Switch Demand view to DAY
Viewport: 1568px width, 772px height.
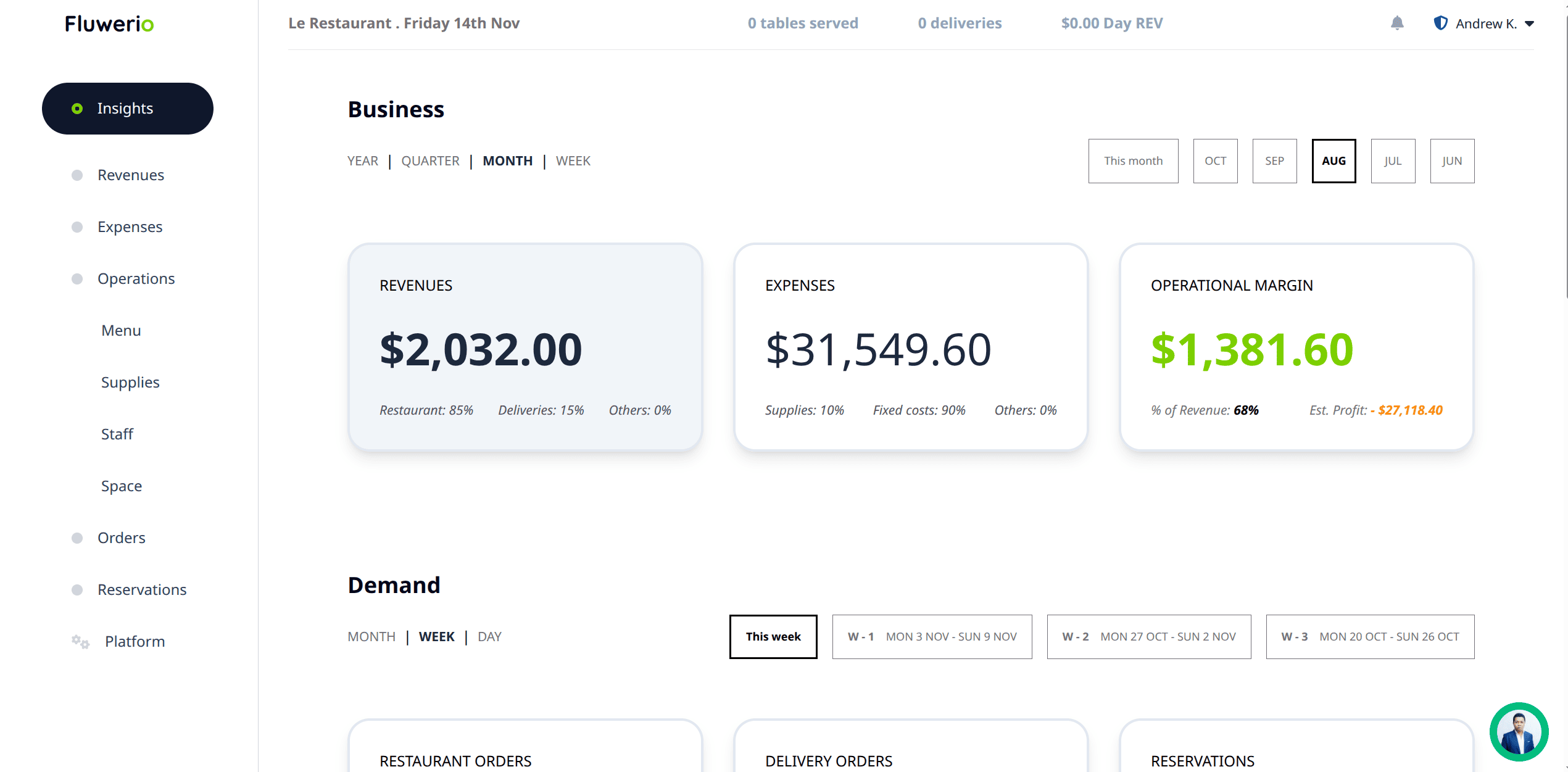click(489, 637)
